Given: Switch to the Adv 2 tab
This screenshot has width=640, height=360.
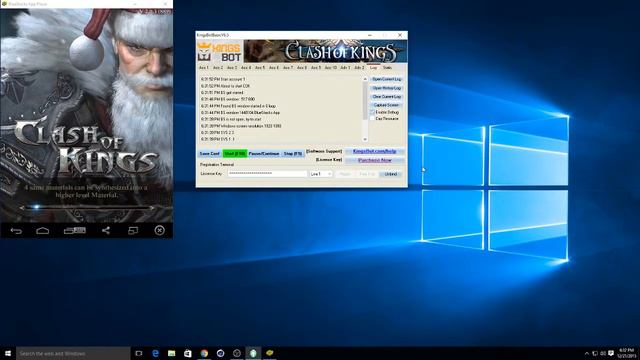Looking at the screenshot, I should point(359,67).
